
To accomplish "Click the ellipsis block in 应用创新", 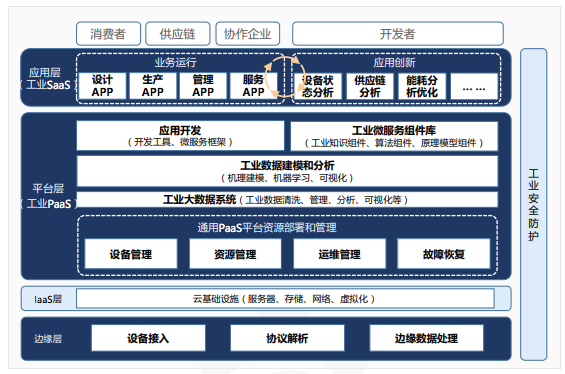I will (474, 86).
